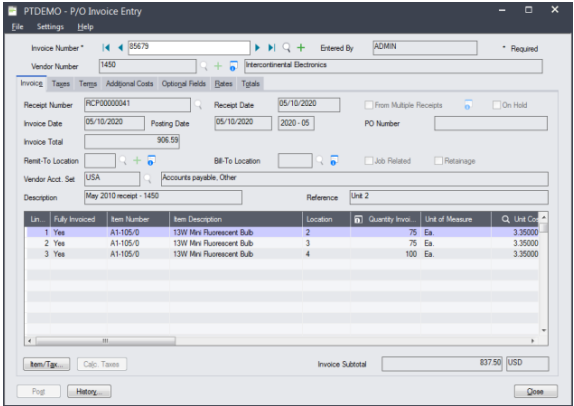Toggle the On Hold checkbox
574x406 pixels.
click(496, 105)
